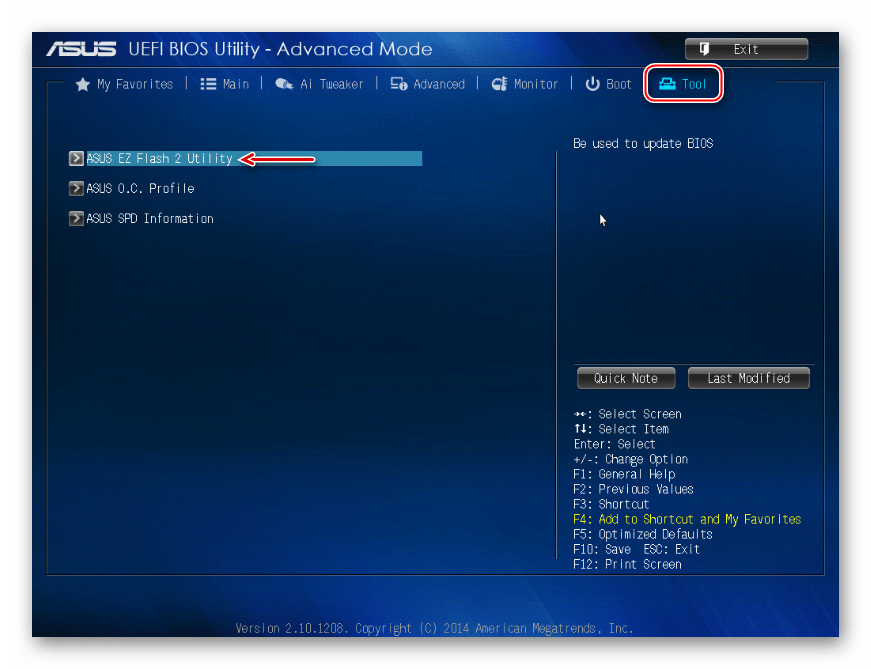Expand arrow beside ASUS EZ Flash 2 Utility
The width and height of the screenshot is (871, 669).
click(x=76, y=158)
